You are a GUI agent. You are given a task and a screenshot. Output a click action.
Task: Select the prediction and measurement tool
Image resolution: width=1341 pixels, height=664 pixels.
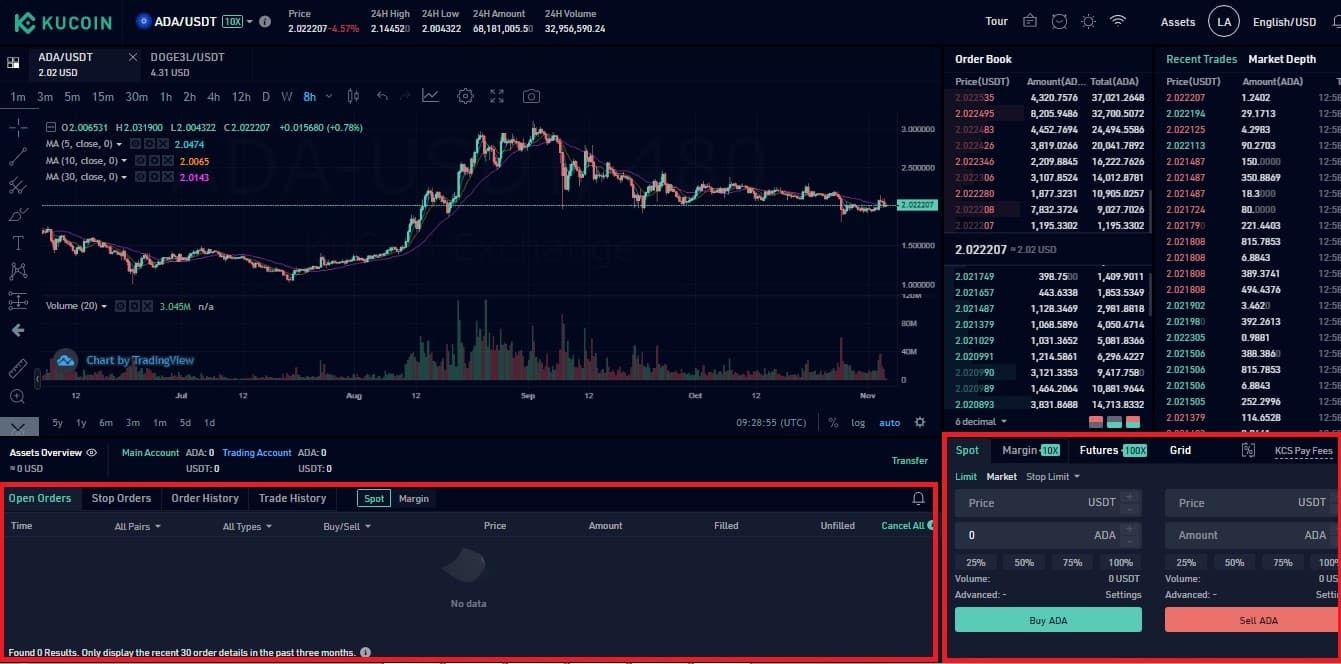(18, 300)
